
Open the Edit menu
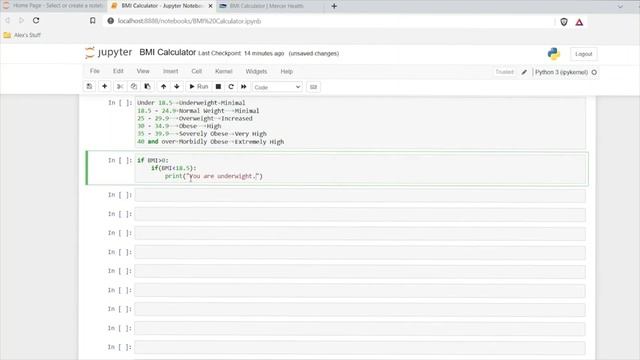tap(118, 71)
